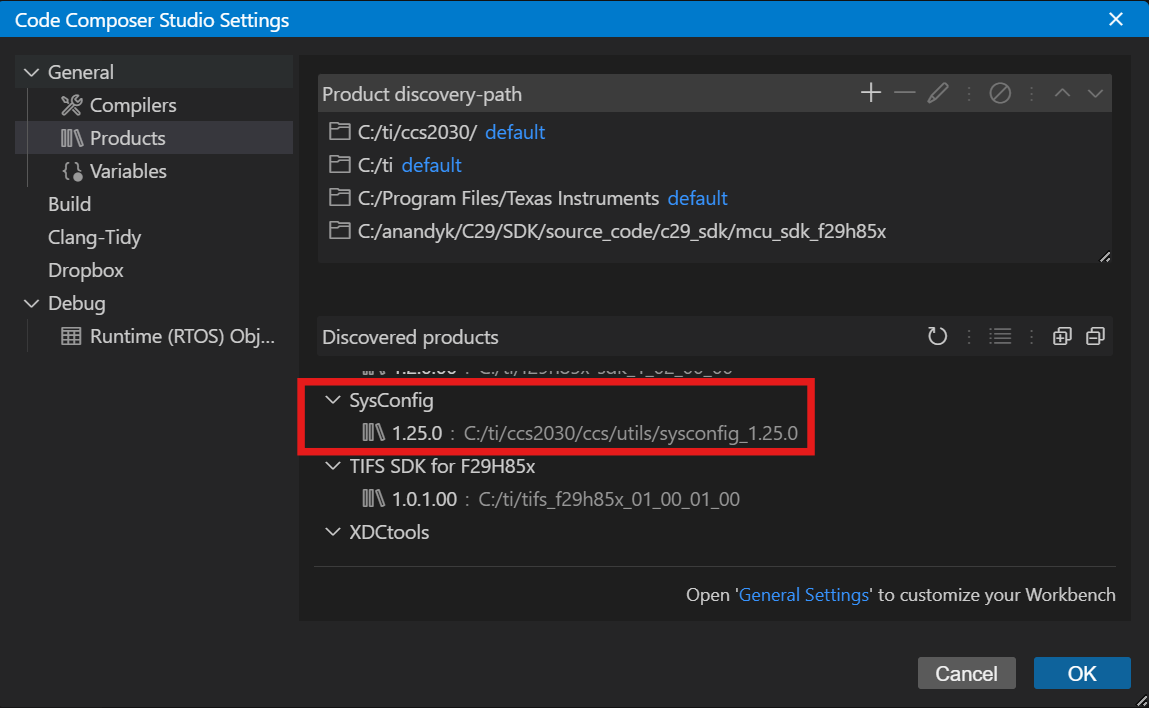1149x708 pixels.
Task: Collapse the General section in the sidebar
Action: (x=33, y=71)
